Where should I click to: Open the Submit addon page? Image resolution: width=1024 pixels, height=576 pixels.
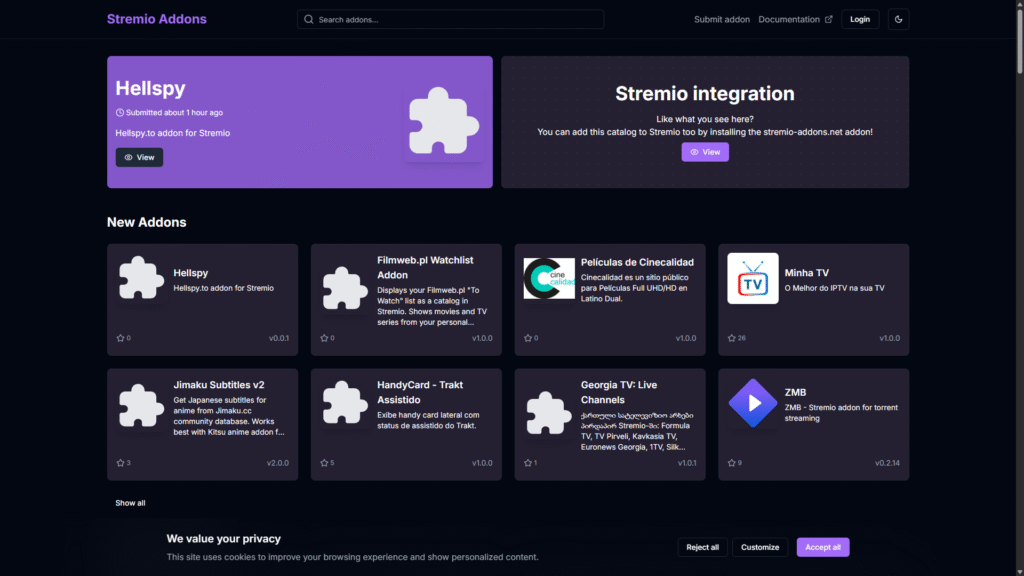pos(722,20)
